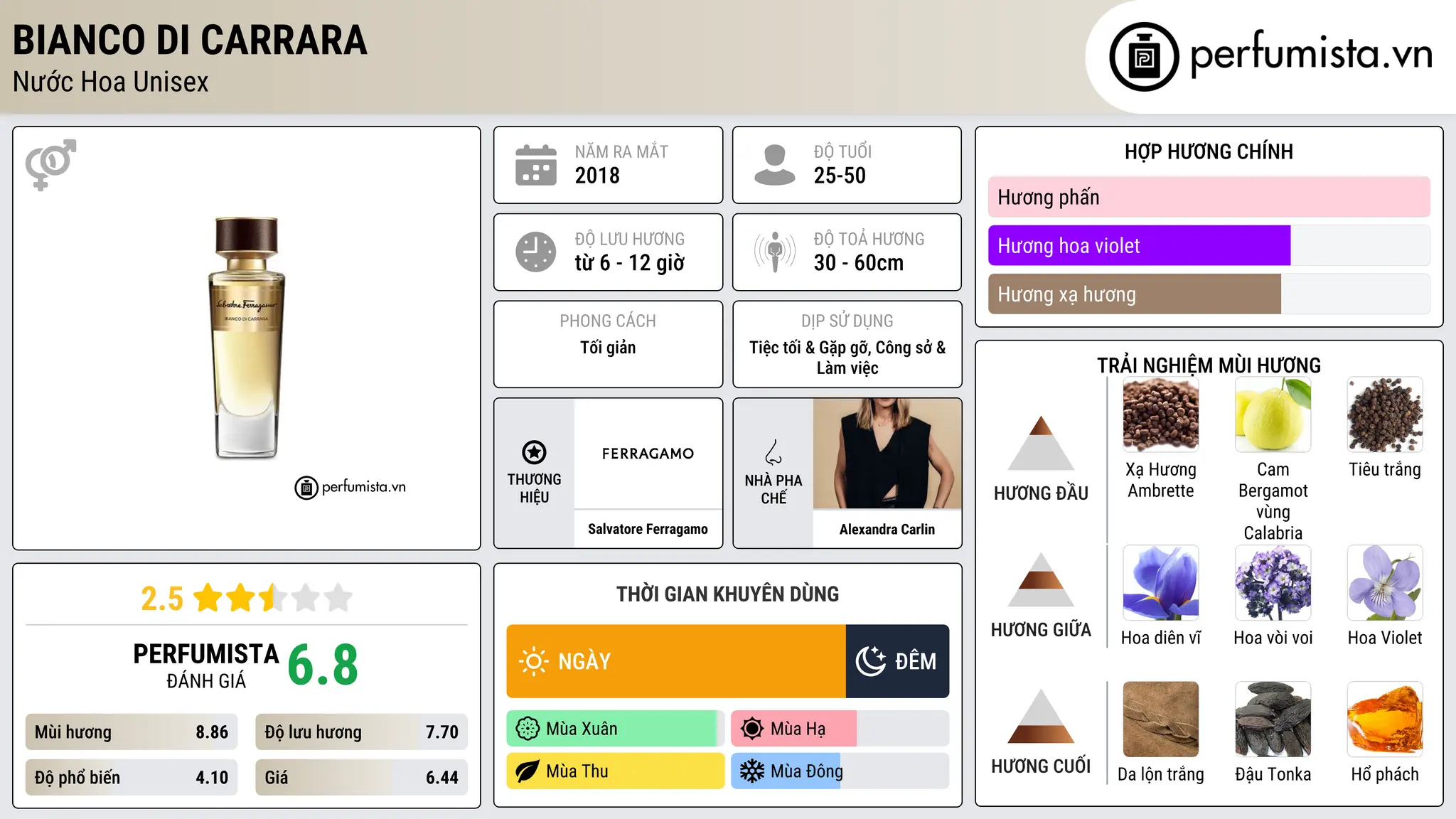Click the Giá 6.44 score bar
This screenshot has width=1456, height=819.
(x=361, y=778)
